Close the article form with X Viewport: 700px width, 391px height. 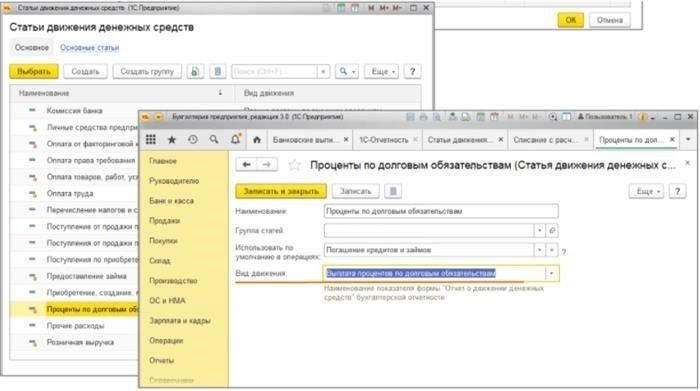coord(688,163)
